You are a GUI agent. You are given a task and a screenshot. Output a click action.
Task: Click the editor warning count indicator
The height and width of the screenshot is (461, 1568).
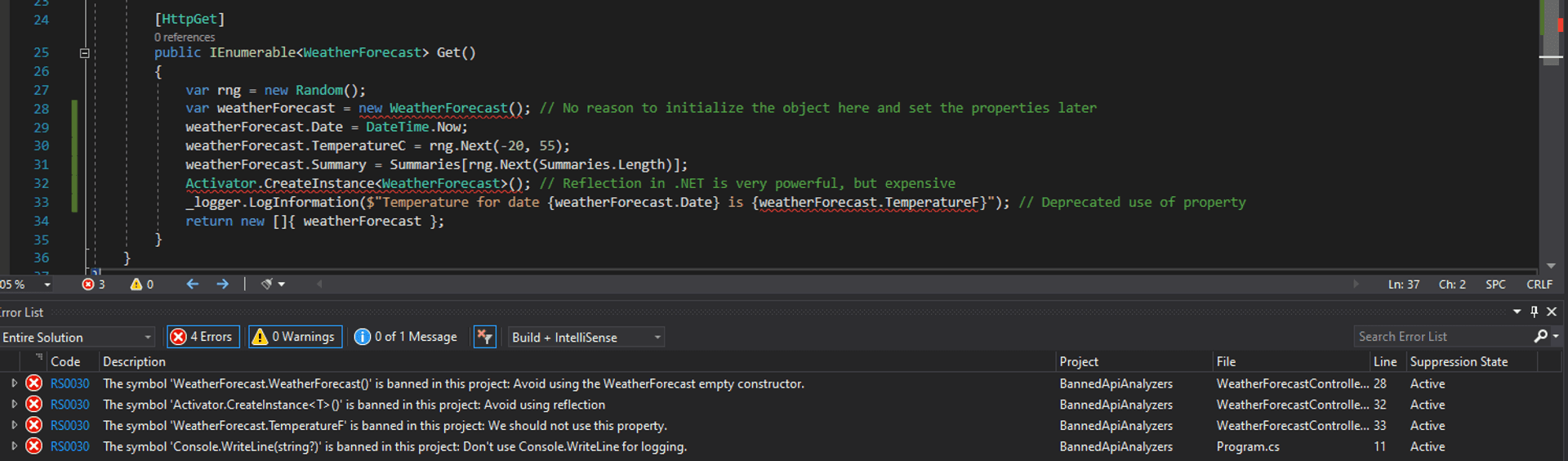[141, 284]
